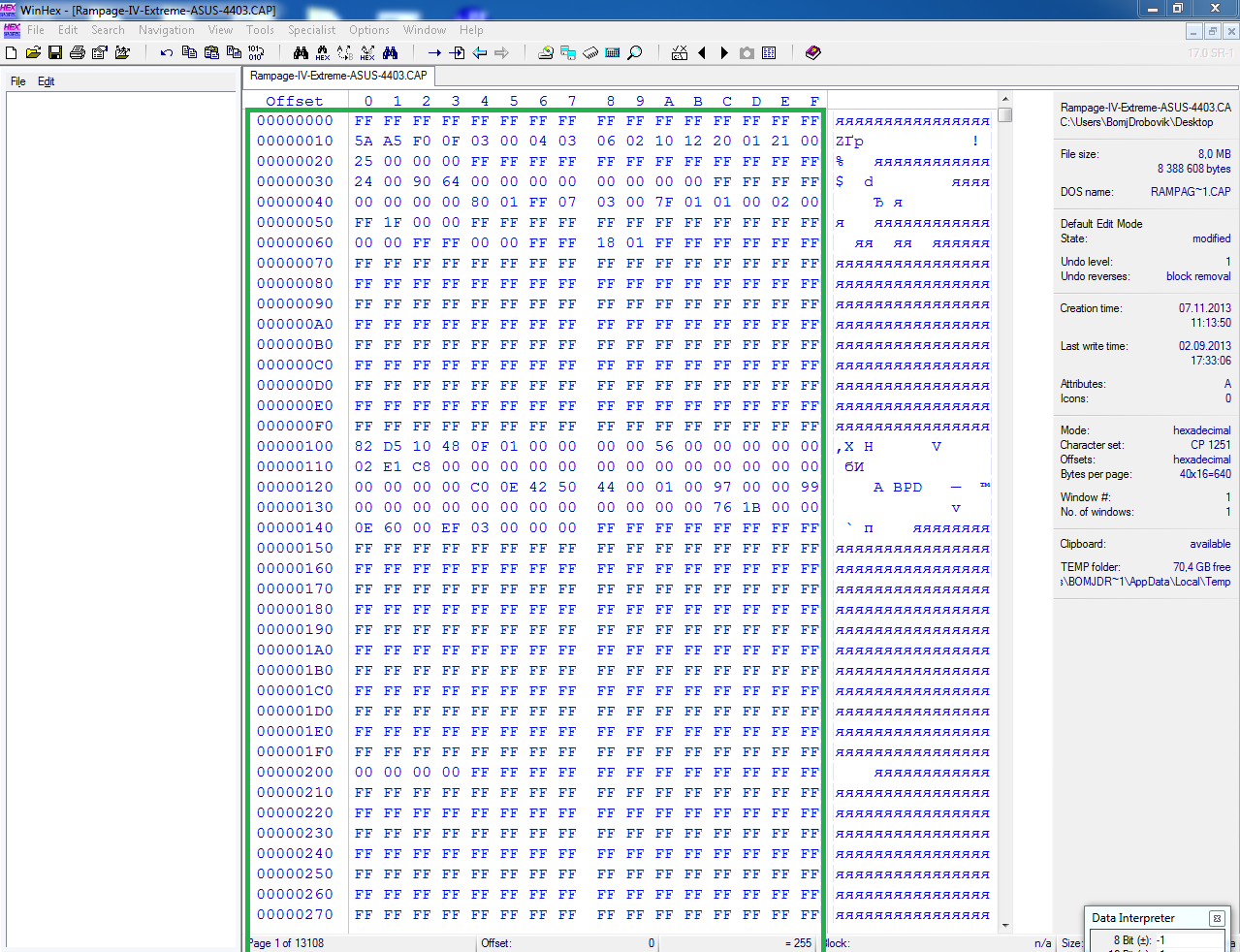Paste clipboard using toolbar icon
This screenshot has width=1240, height=952.
tap(211, 52)
